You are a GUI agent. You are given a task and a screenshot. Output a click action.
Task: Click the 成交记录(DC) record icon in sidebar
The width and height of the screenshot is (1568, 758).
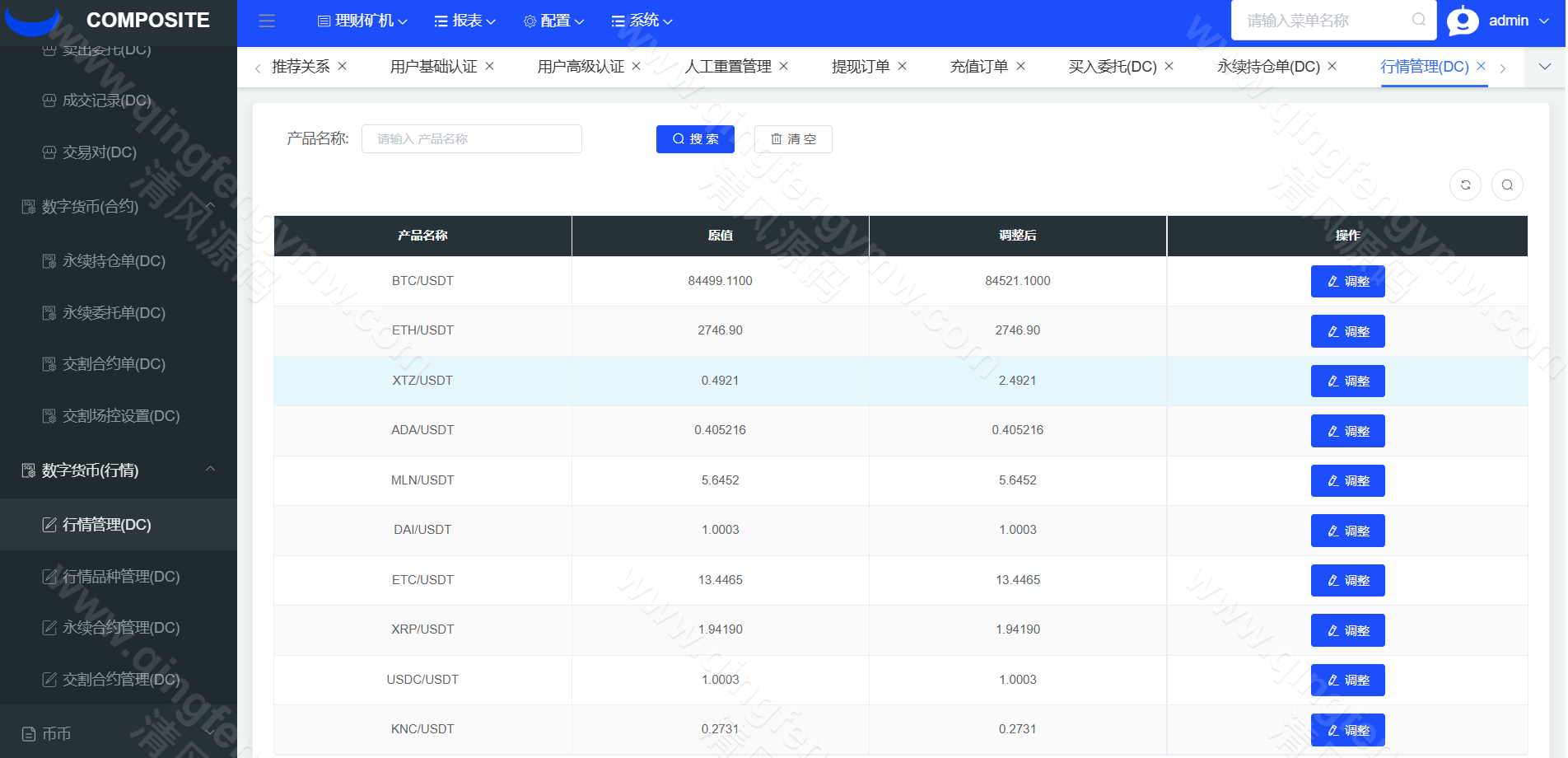(49, 100)
